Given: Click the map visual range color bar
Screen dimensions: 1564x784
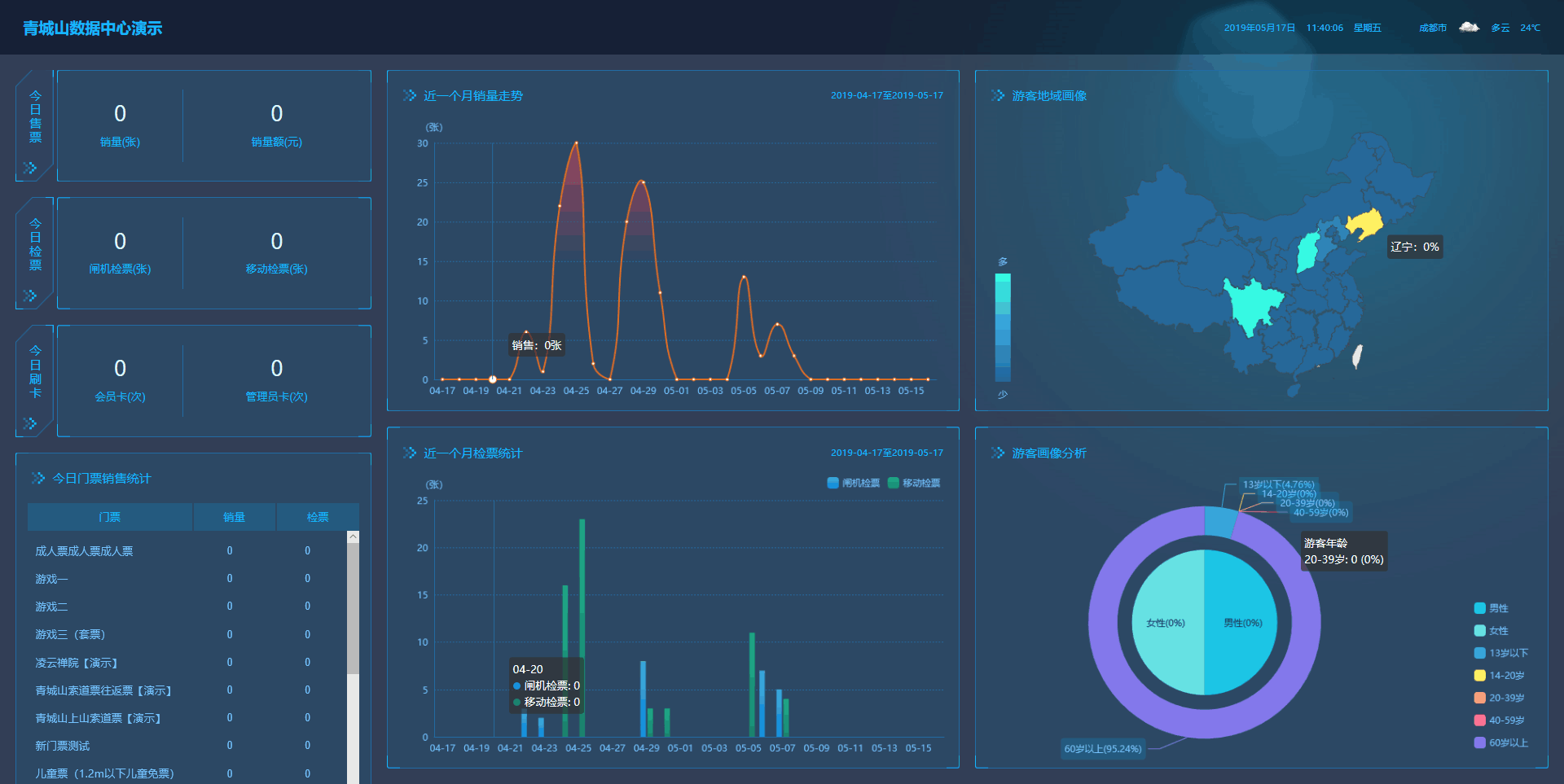Looking at the screenshot, I should (x=1003, y=327).
